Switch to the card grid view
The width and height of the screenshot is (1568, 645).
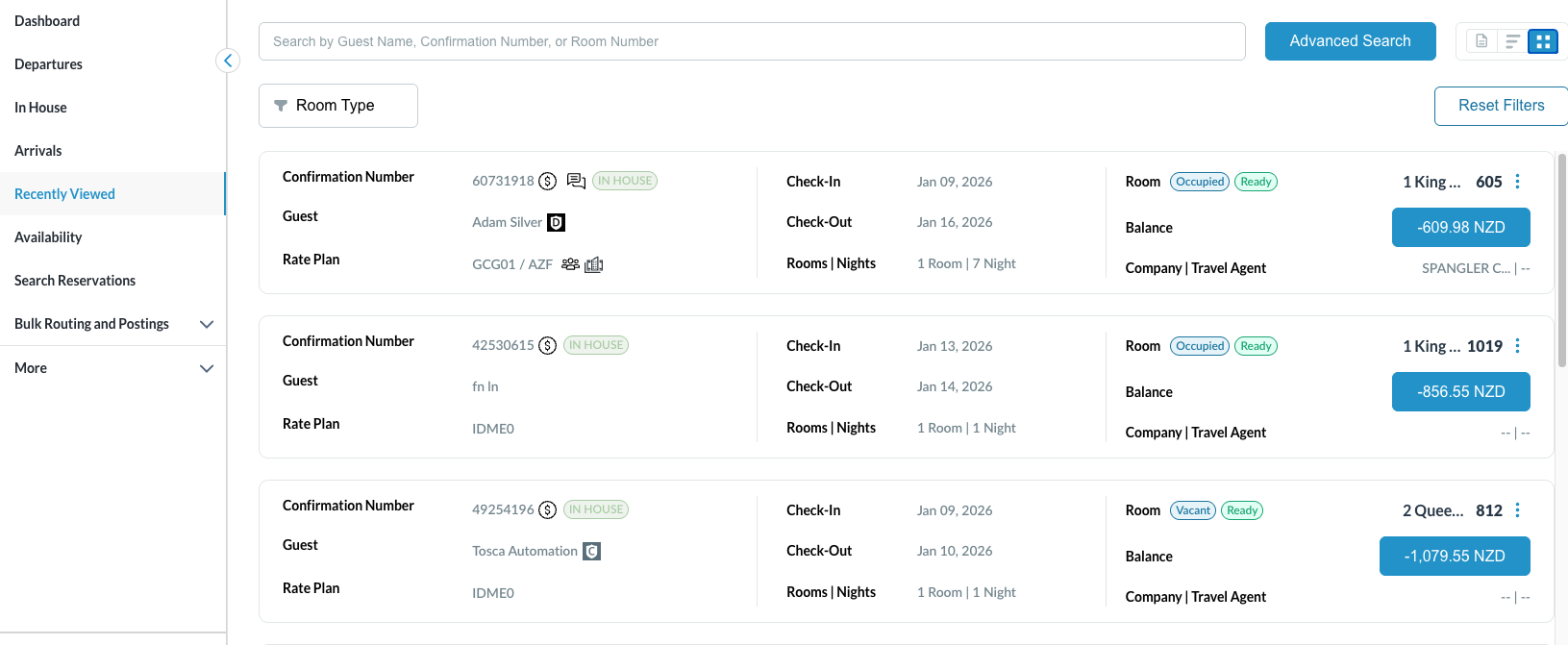coord(1542,41)
